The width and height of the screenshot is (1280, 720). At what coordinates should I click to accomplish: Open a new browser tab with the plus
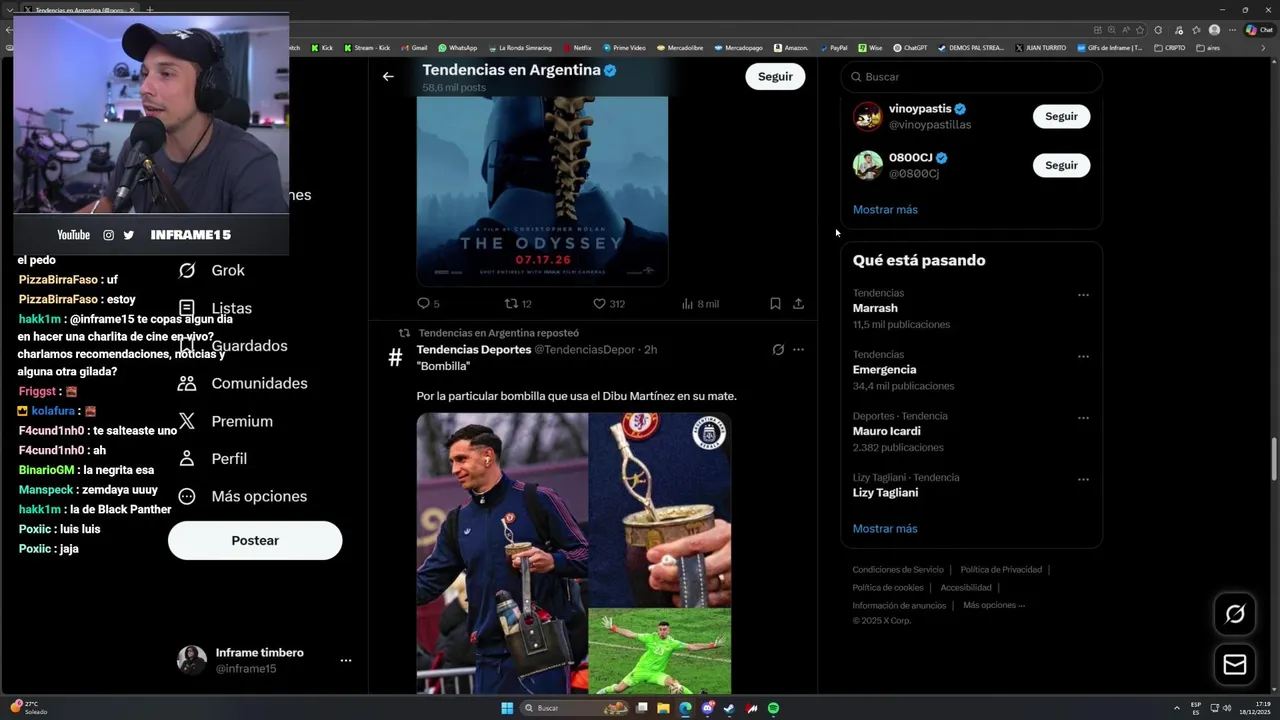pos(150,9)
